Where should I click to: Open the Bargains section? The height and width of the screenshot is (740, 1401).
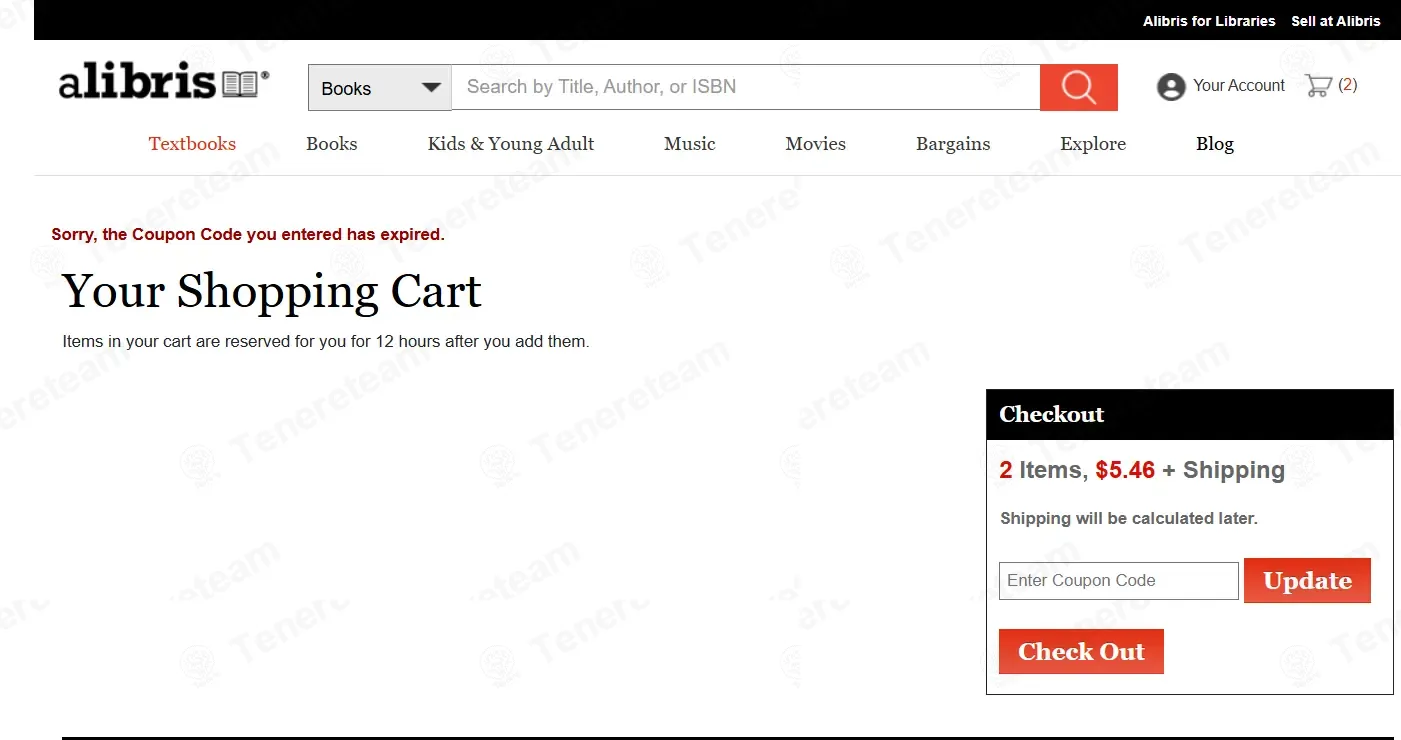coord(953,144)
